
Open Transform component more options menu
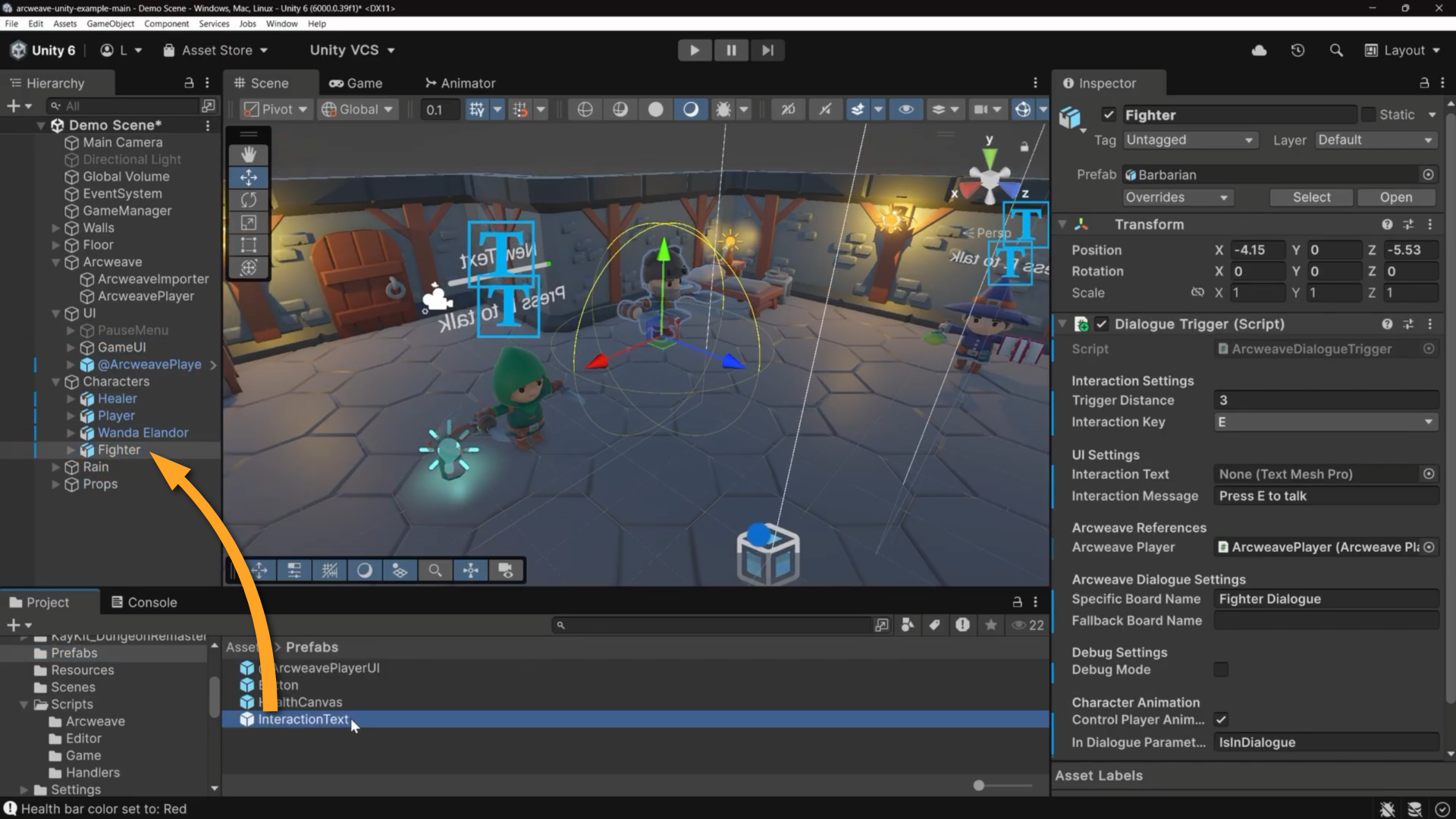point(1430,224)
